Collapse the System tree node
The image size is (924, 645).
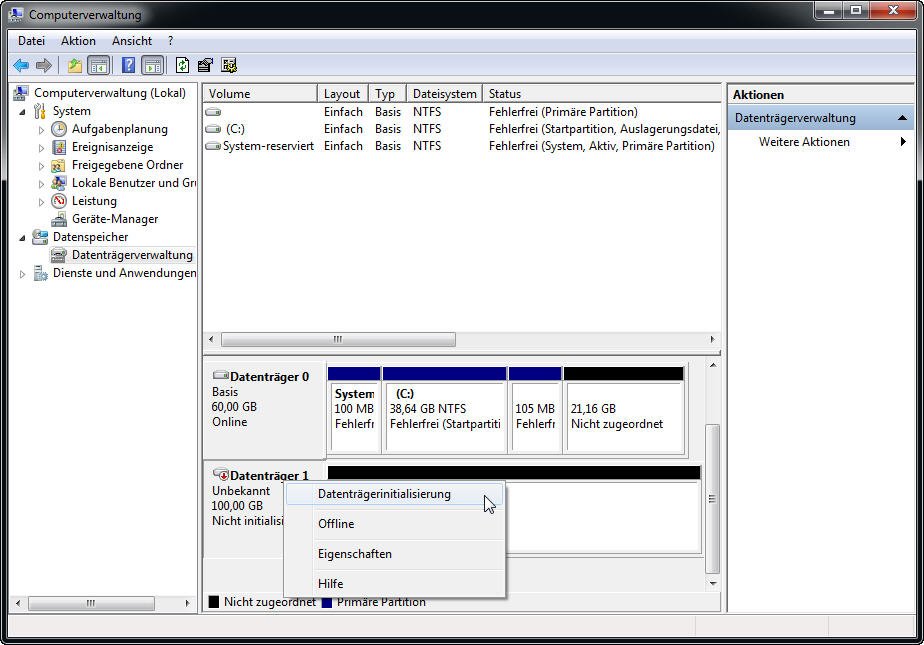coord(22,112)
